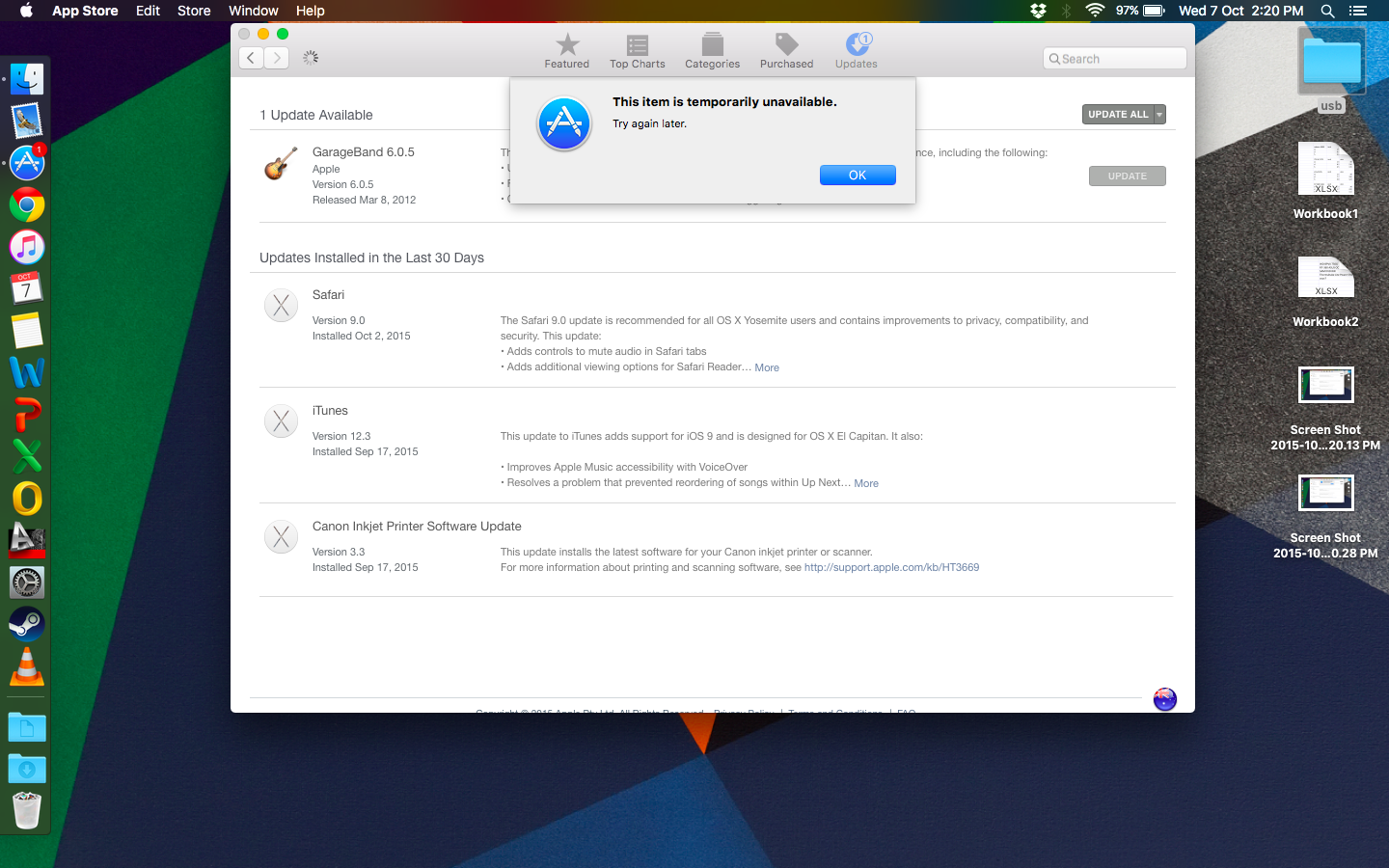Open VLC cone icon in the Dock

27,666
